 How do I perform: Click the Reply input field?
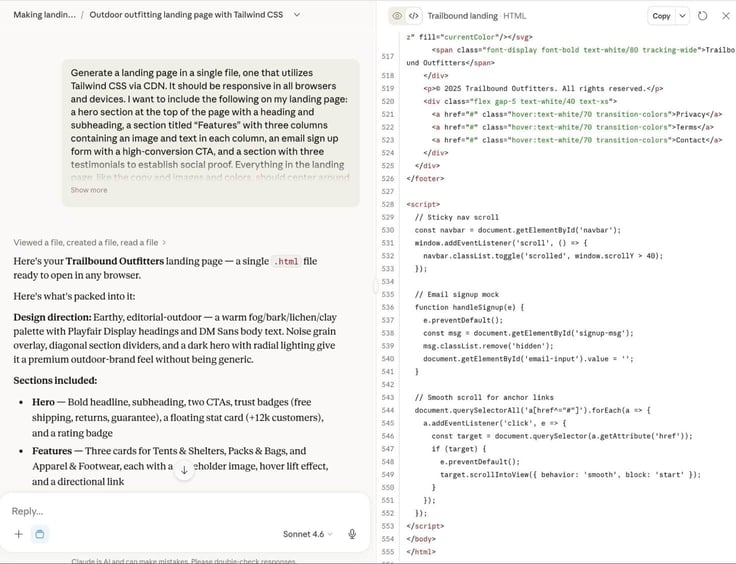coord(185,511)
